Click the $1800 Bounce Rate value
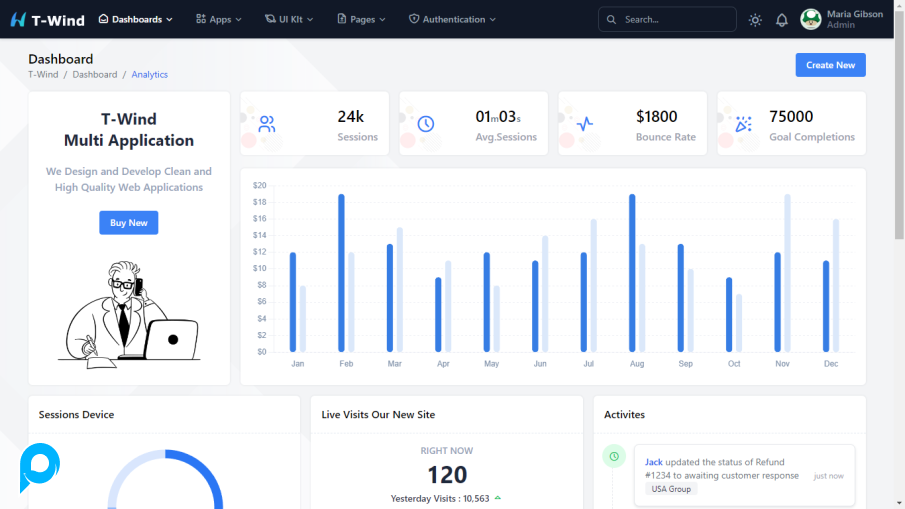Image resolution: width=905 pixels, height=509 pixels. point(656,117)
